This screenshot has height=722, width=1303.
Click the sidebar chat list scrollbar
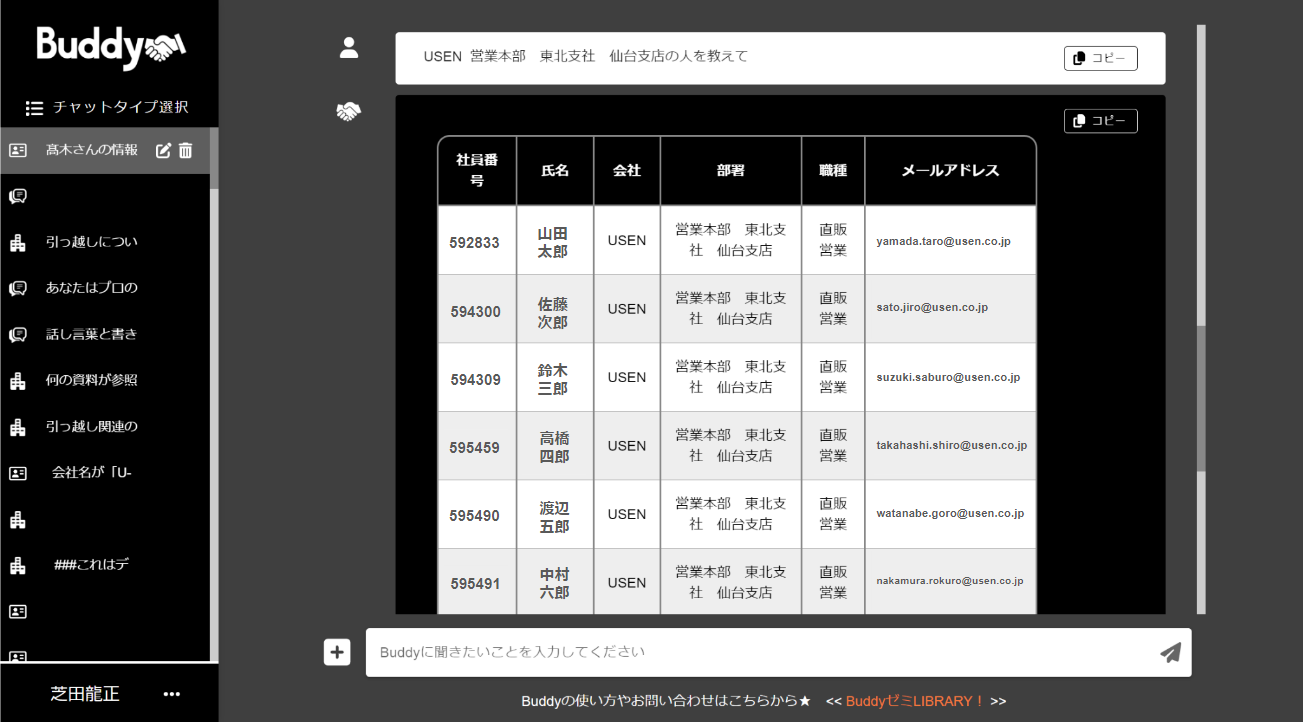(x=214, y=158)
